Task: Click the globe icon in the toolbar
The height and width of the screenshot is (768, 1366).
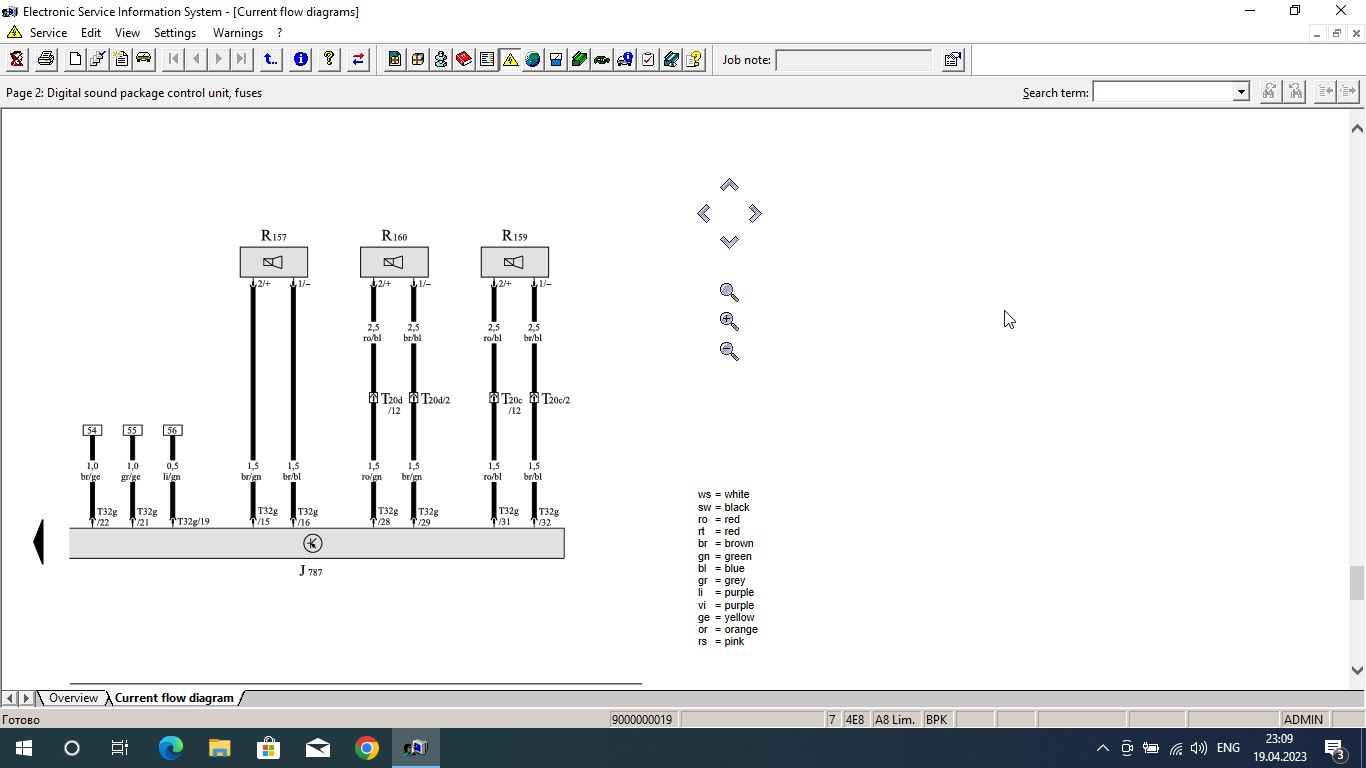Action: tap(533, 59)
